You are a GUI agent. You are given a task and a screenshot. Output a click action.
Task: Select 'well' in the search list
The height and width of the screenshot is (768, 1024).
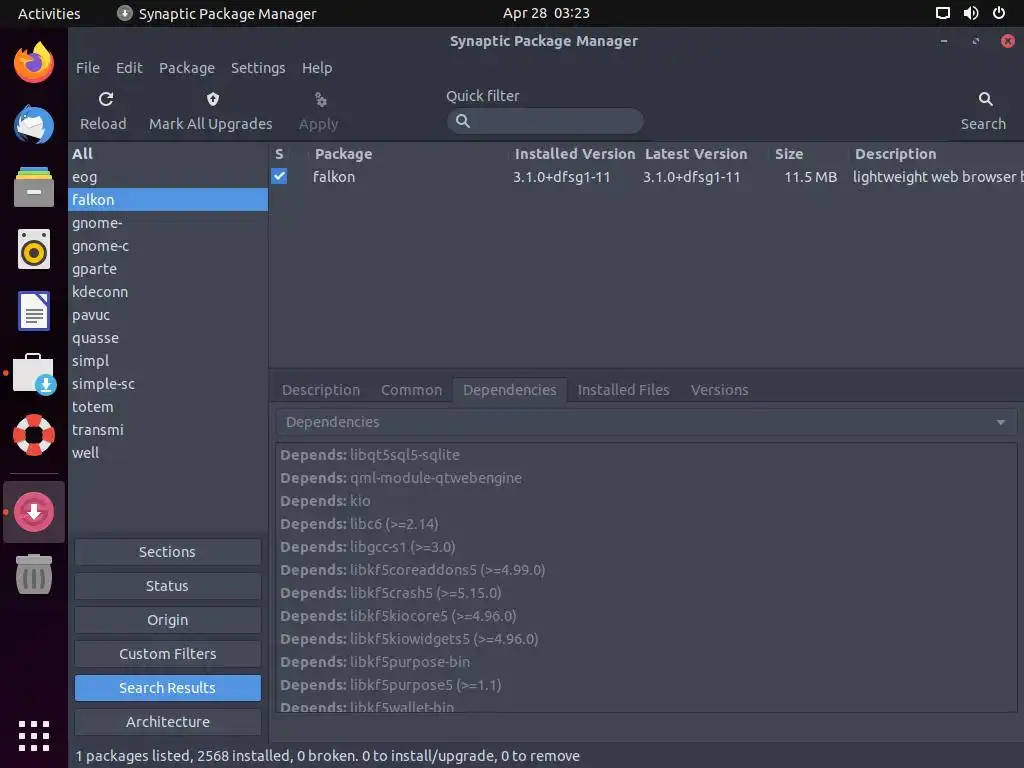(168, 453)
